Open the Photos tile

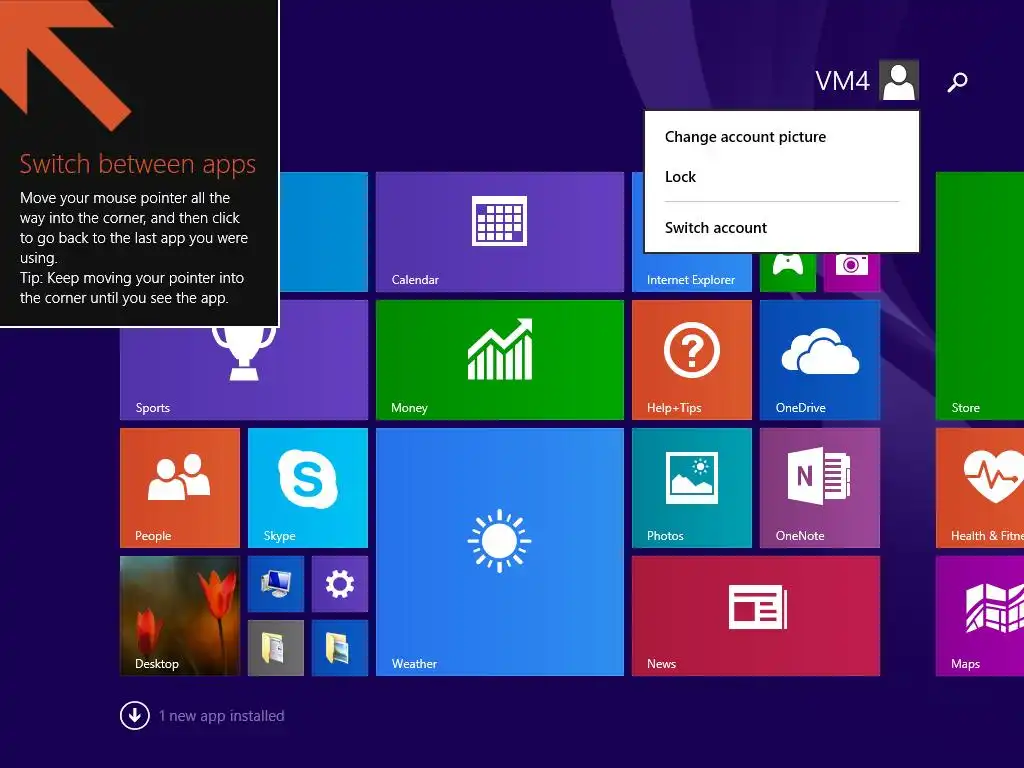(x=692, y=488)
